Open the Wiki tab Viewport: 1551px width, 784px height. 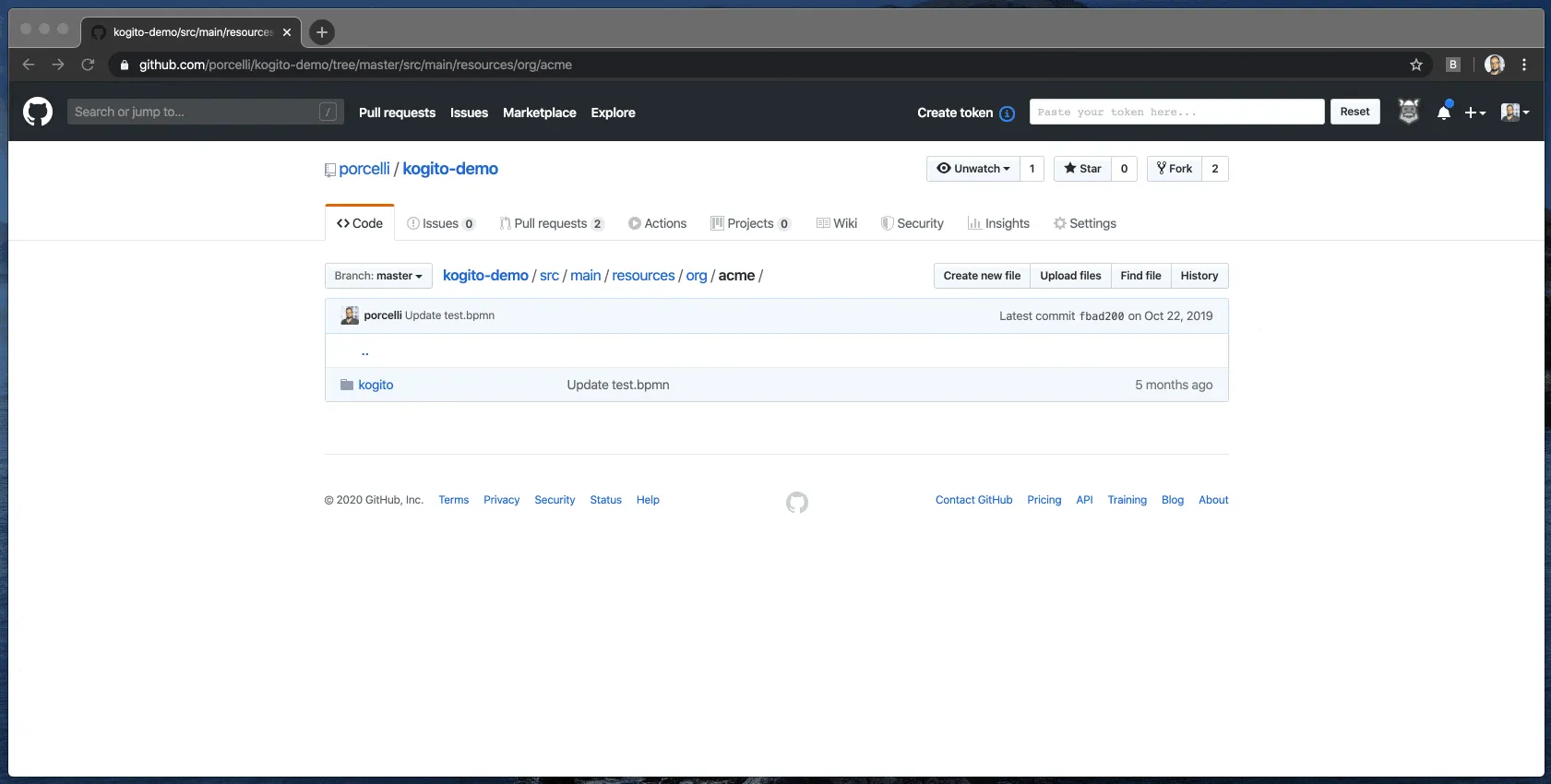837,223
